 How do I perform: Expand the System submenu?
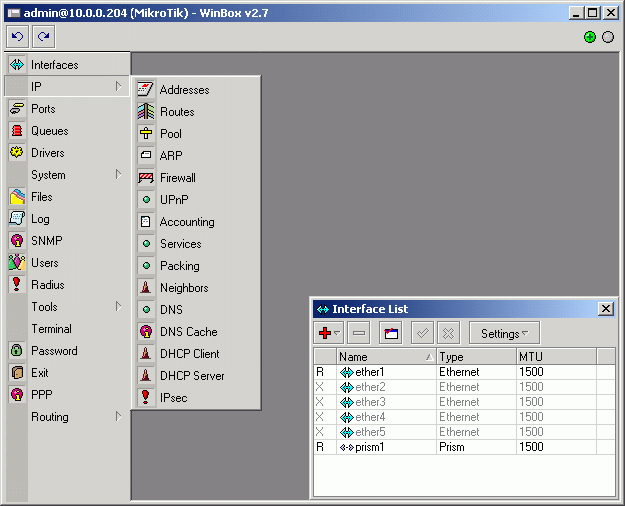click(x=67, y=175)
